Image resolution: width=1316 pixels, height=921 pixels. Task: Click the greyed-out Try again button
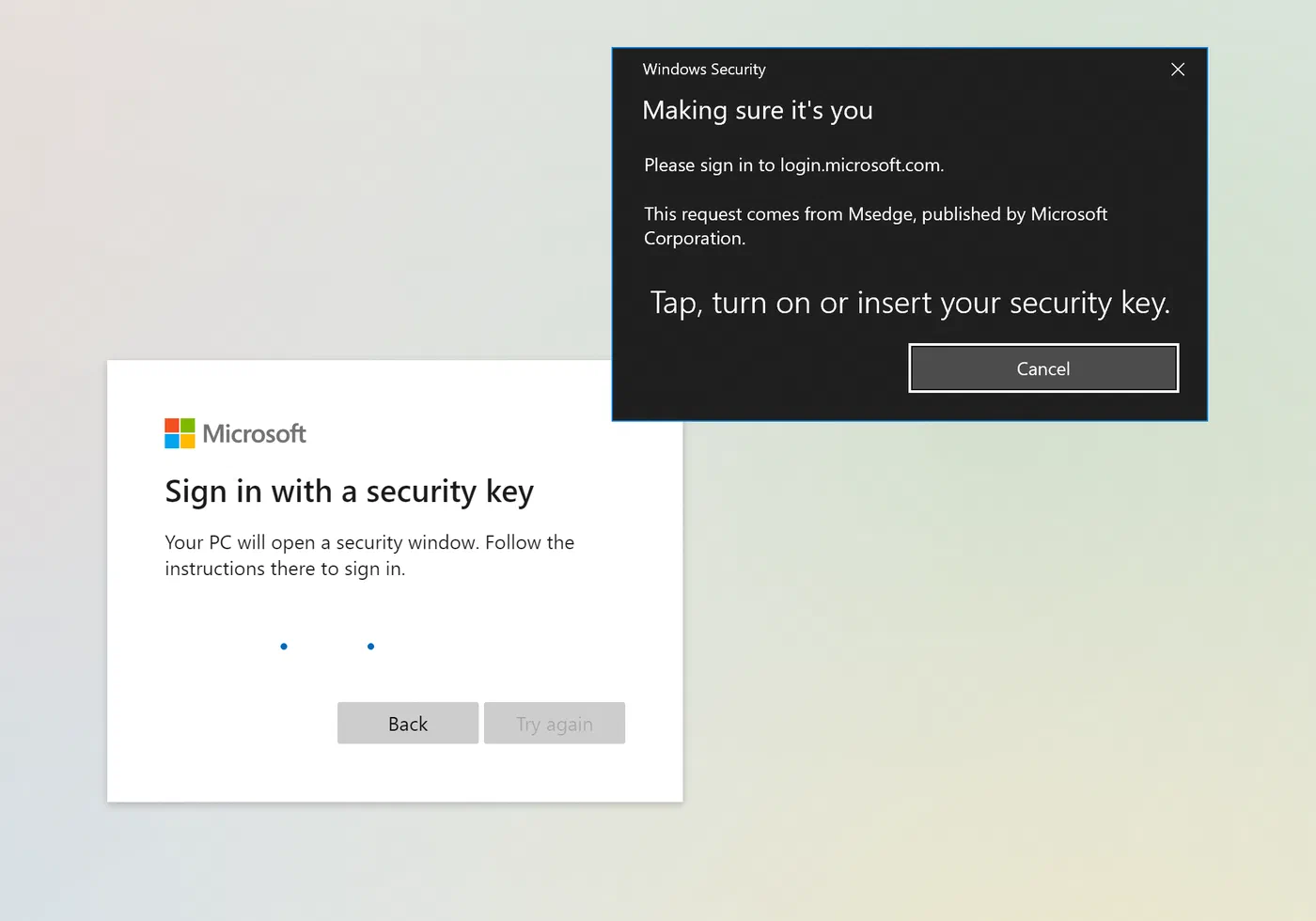coord(555,724)
